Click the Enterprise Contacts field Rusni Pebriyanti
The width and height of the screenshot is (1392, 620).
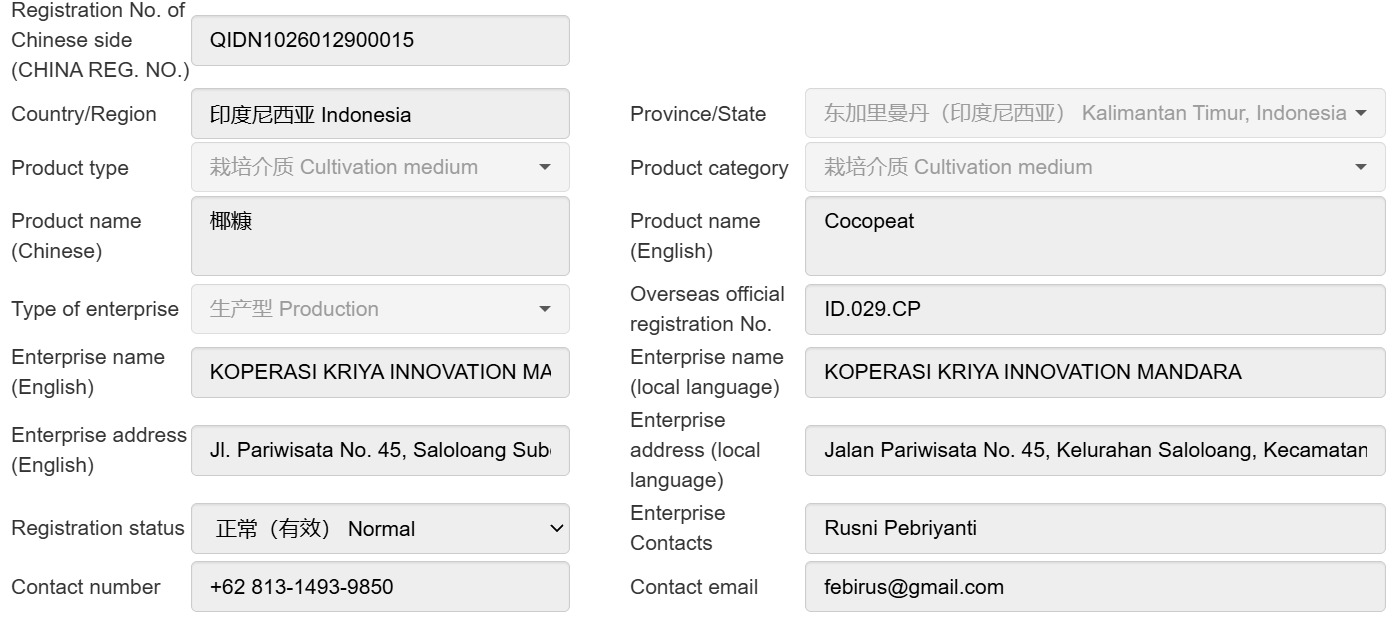(x=1095, y=528)
